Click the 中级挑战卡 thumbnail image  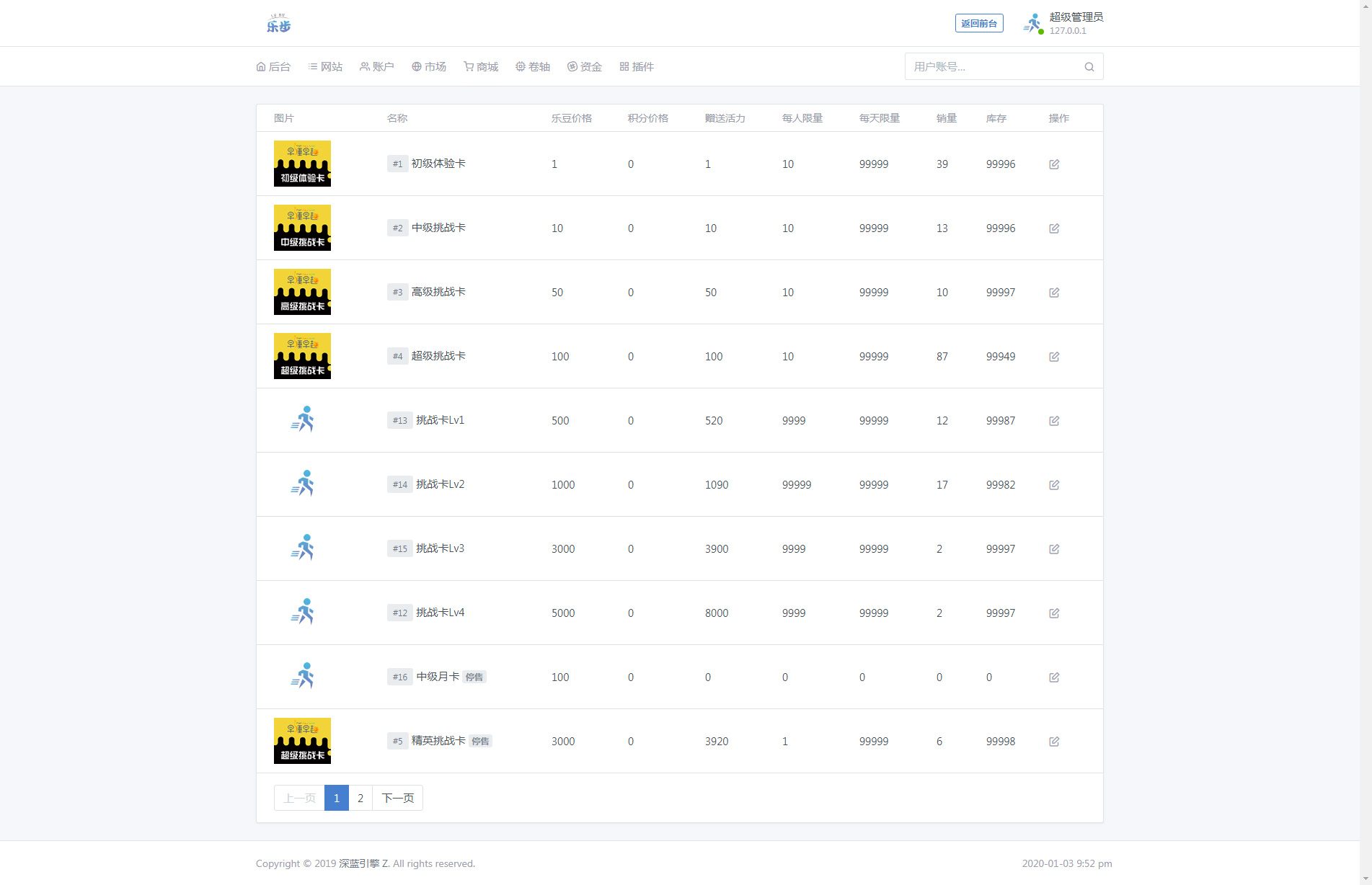pos(302,228)
